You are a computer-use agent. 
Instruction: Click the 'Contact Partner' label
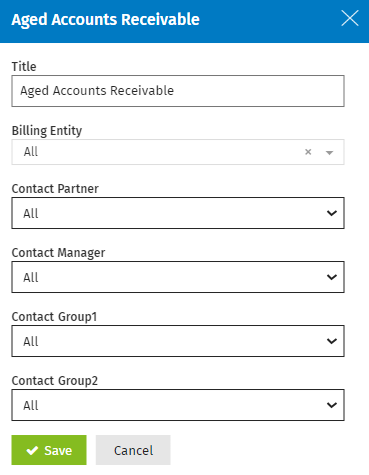(55, 189)
